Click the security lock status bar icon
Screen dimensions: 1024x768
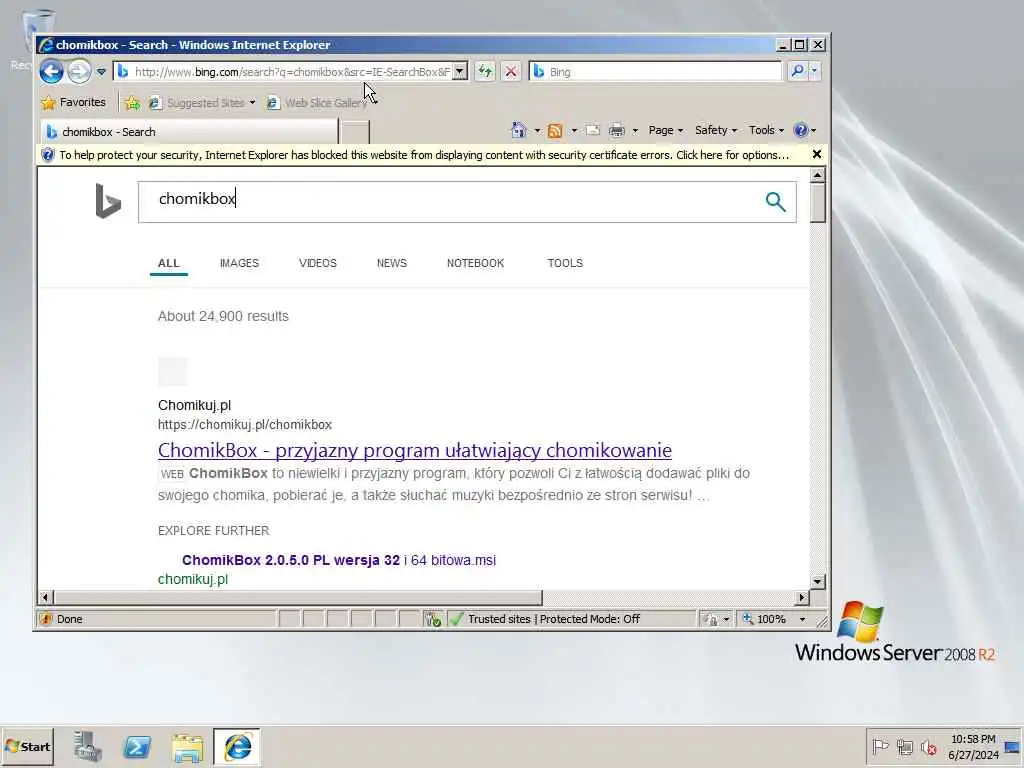coord(710,619)
